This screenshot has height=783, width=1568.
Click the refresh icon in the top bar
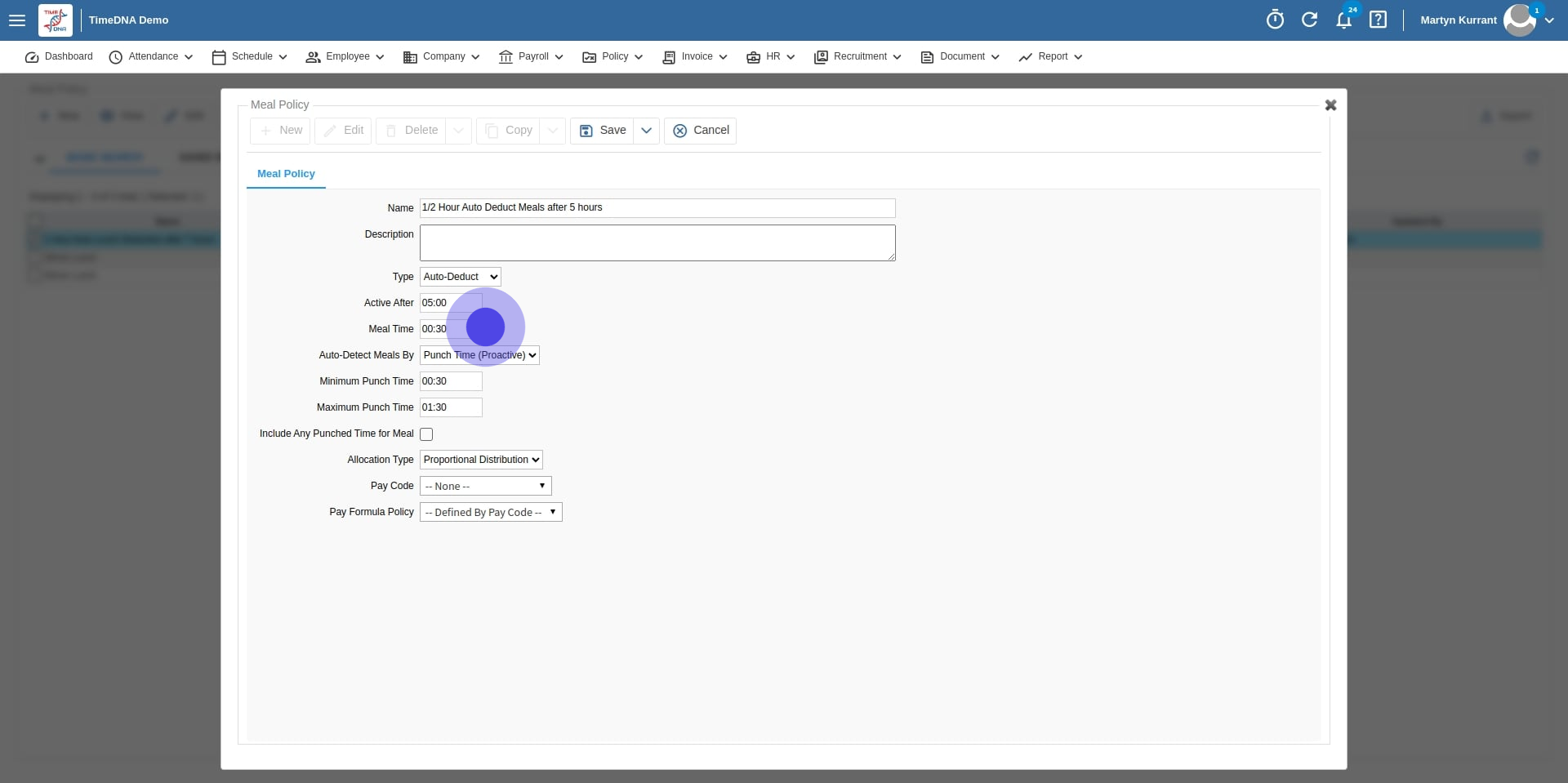[1310, 20]
